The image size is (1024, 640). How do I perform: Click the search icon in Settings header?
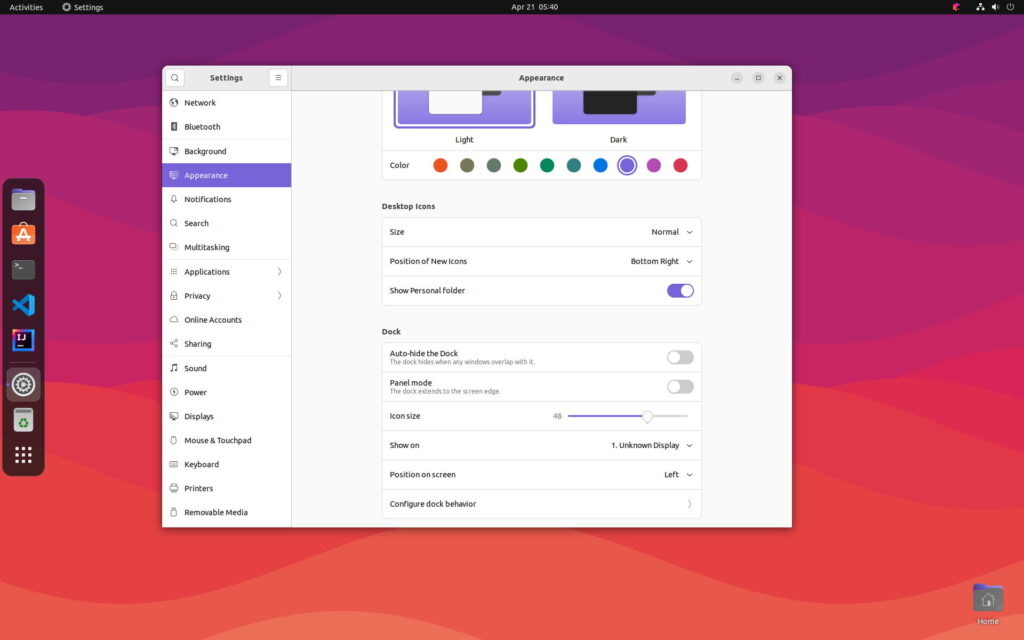(x=175, y=78)
